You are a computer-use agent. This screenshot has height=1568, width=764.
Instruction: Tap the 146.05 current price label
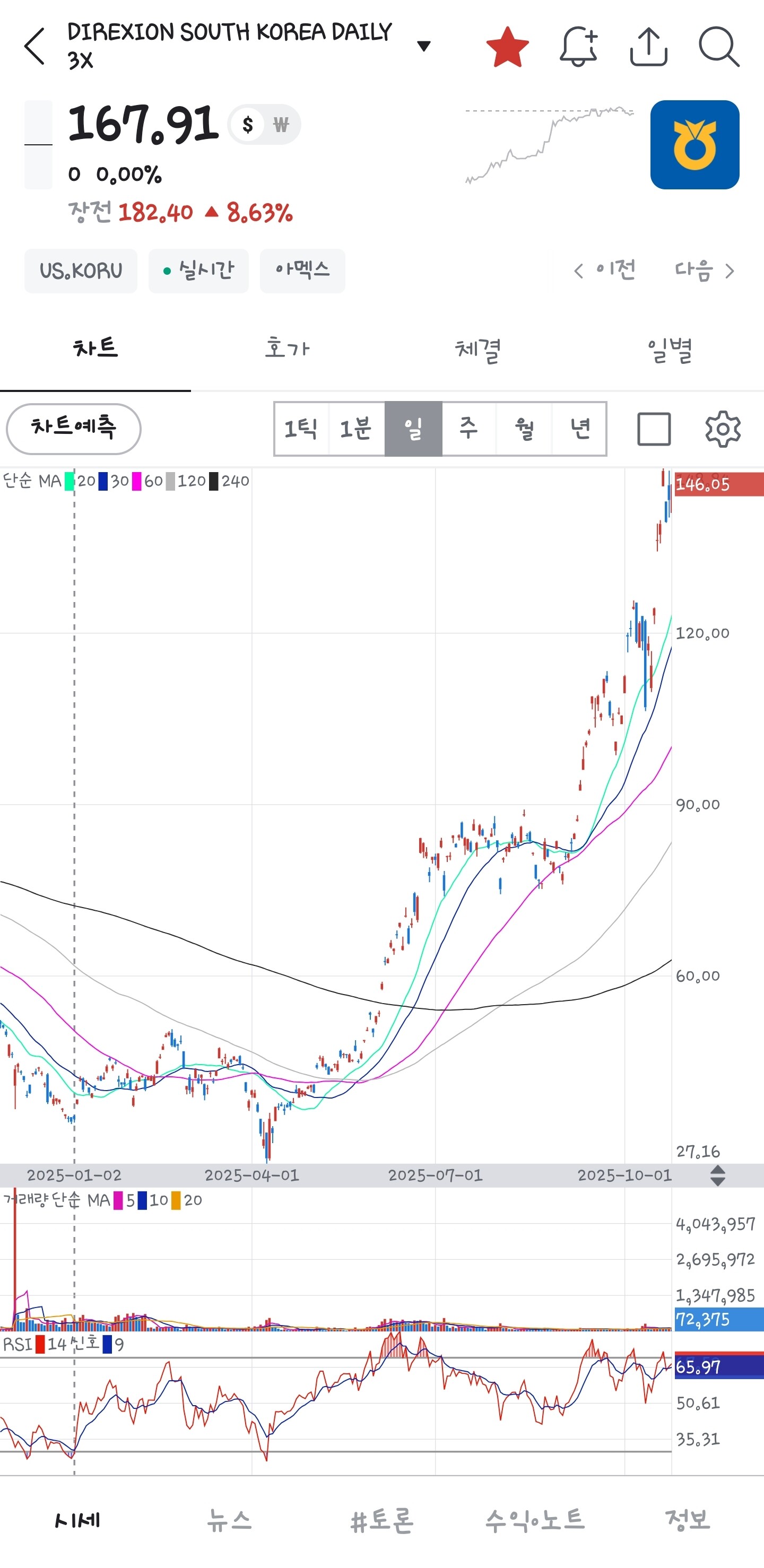[719, 484]
